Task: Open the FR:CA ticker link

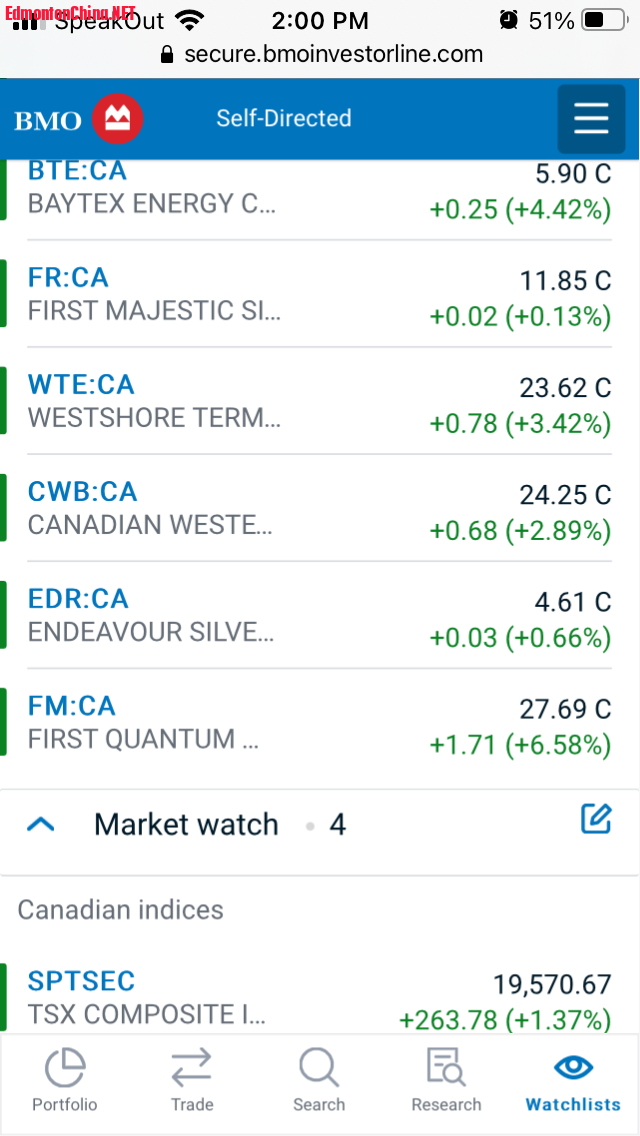Action: (68, 278)
